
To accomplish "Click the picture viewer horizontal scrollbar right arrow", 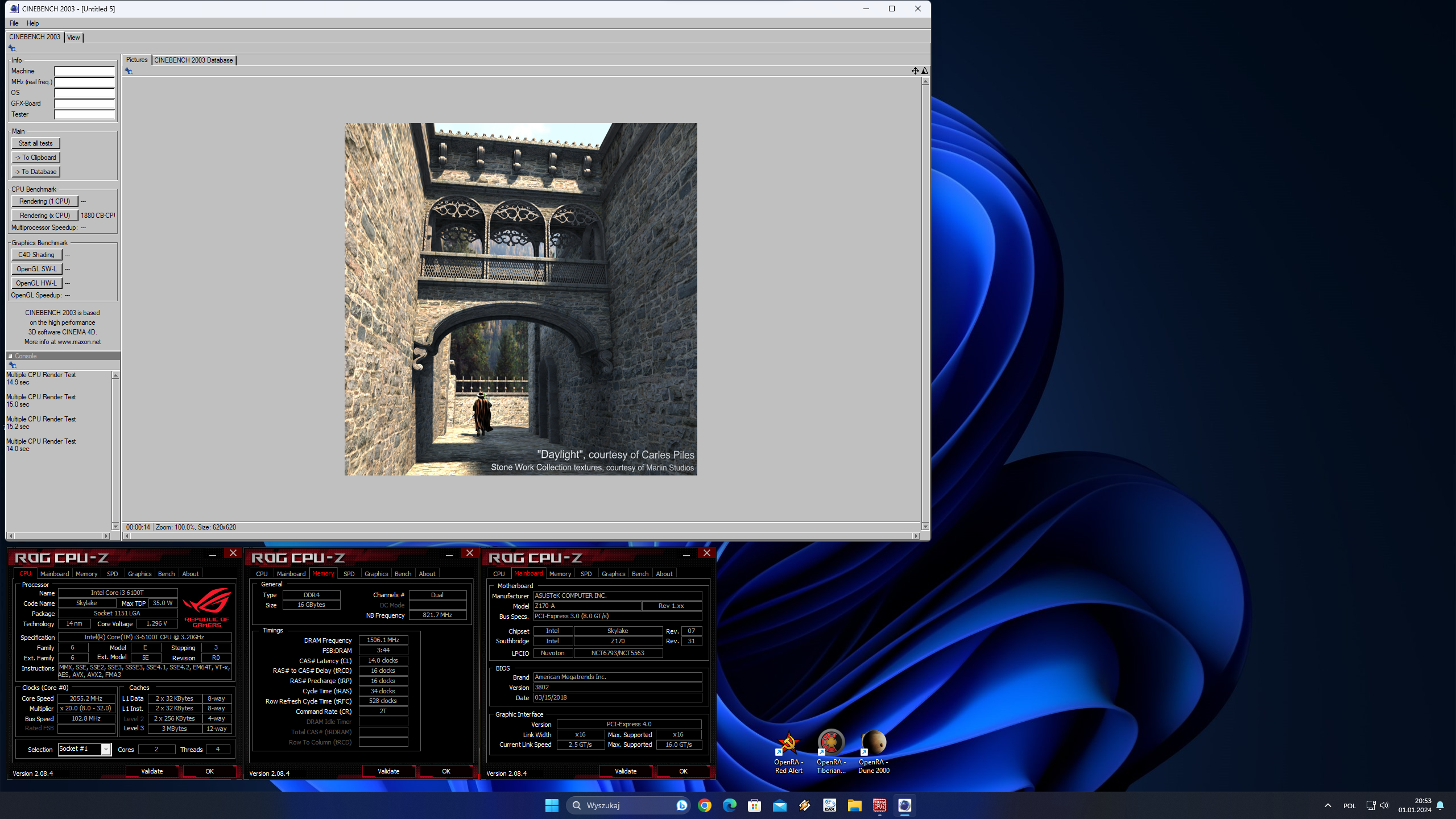I will coord(916,536).
